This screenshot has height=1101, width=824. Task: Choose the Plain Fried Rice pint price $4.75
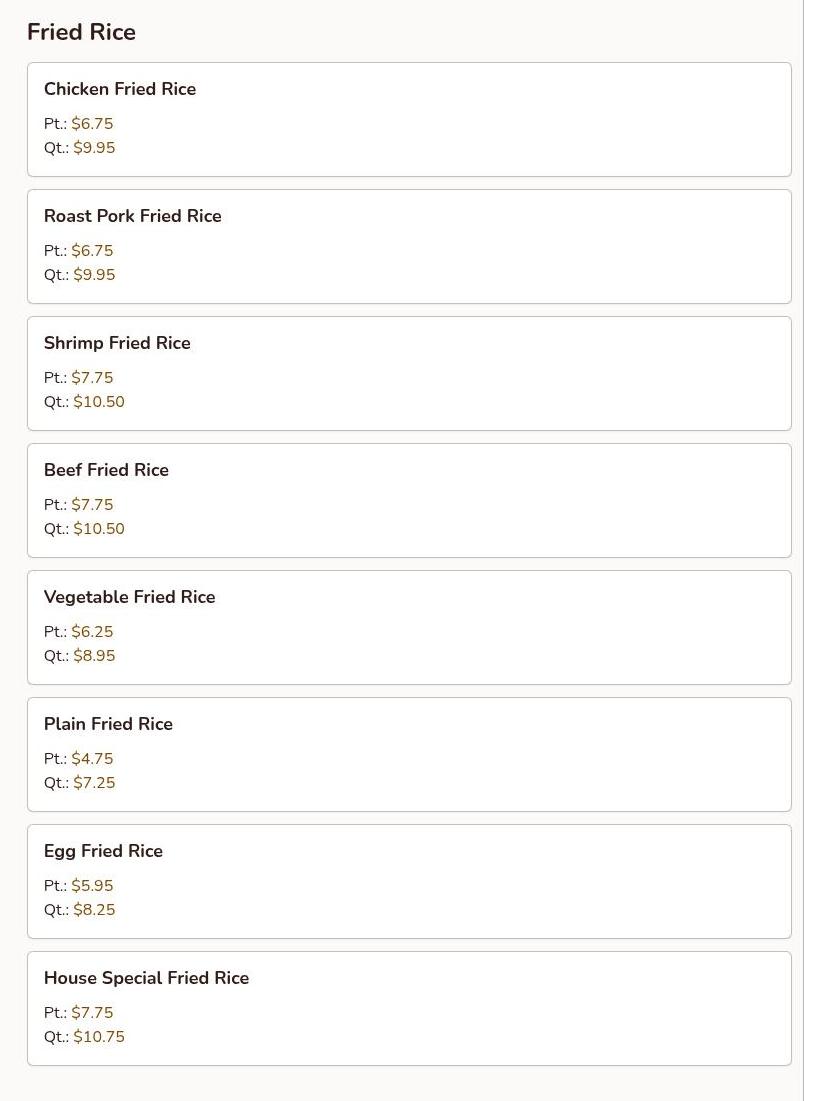coord(92,759)
